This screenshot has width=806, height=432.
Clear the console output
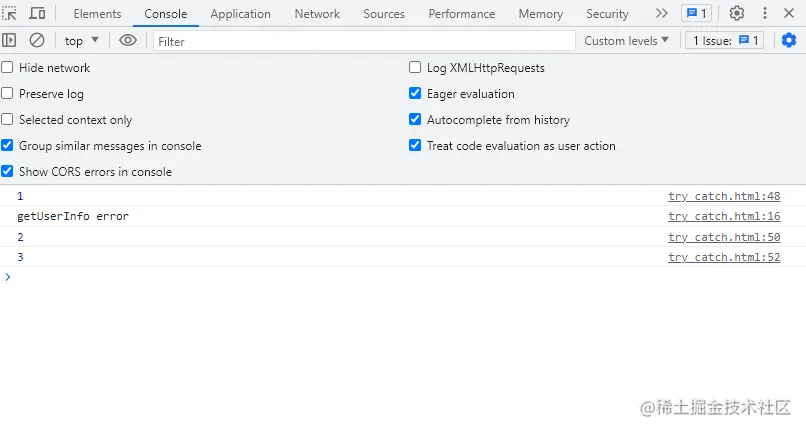click(37, 40)
